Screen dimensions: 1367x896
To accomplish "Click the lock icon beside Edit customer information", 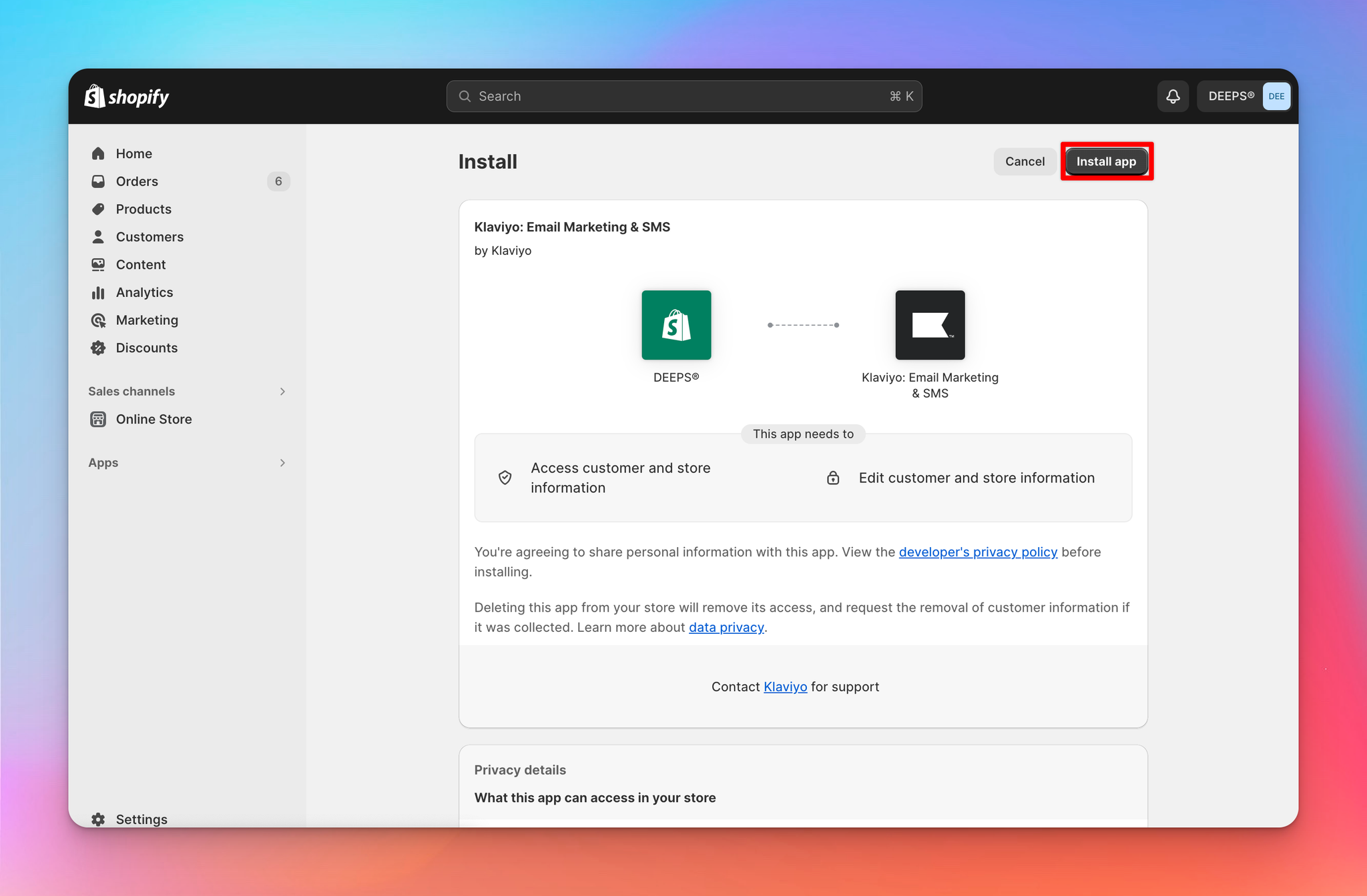I will (x=833, y=478).
